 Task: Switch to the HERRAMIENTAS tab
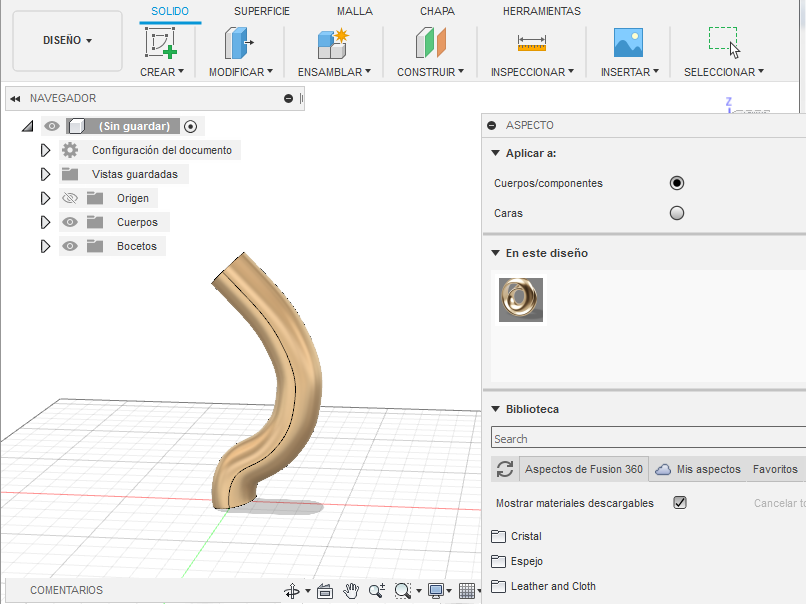(542, 11)
